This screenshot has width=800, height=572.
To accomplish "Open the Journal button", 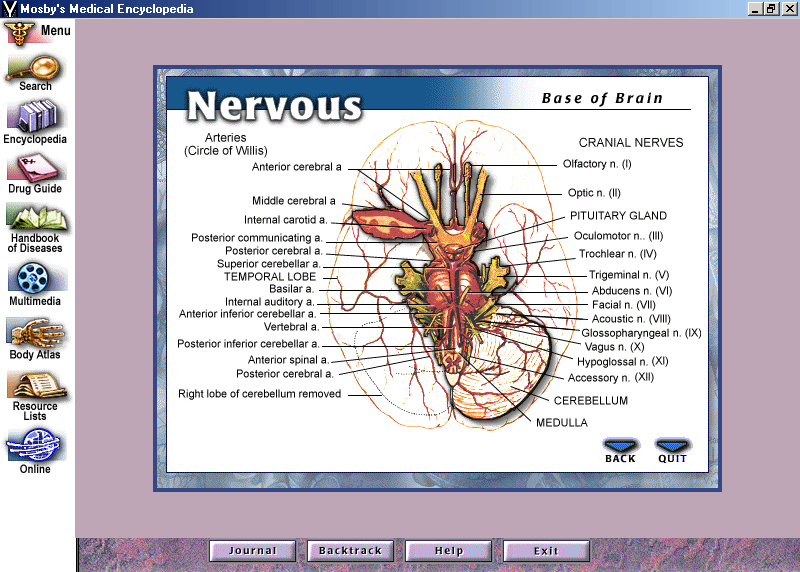I will [x=253, y=551].
